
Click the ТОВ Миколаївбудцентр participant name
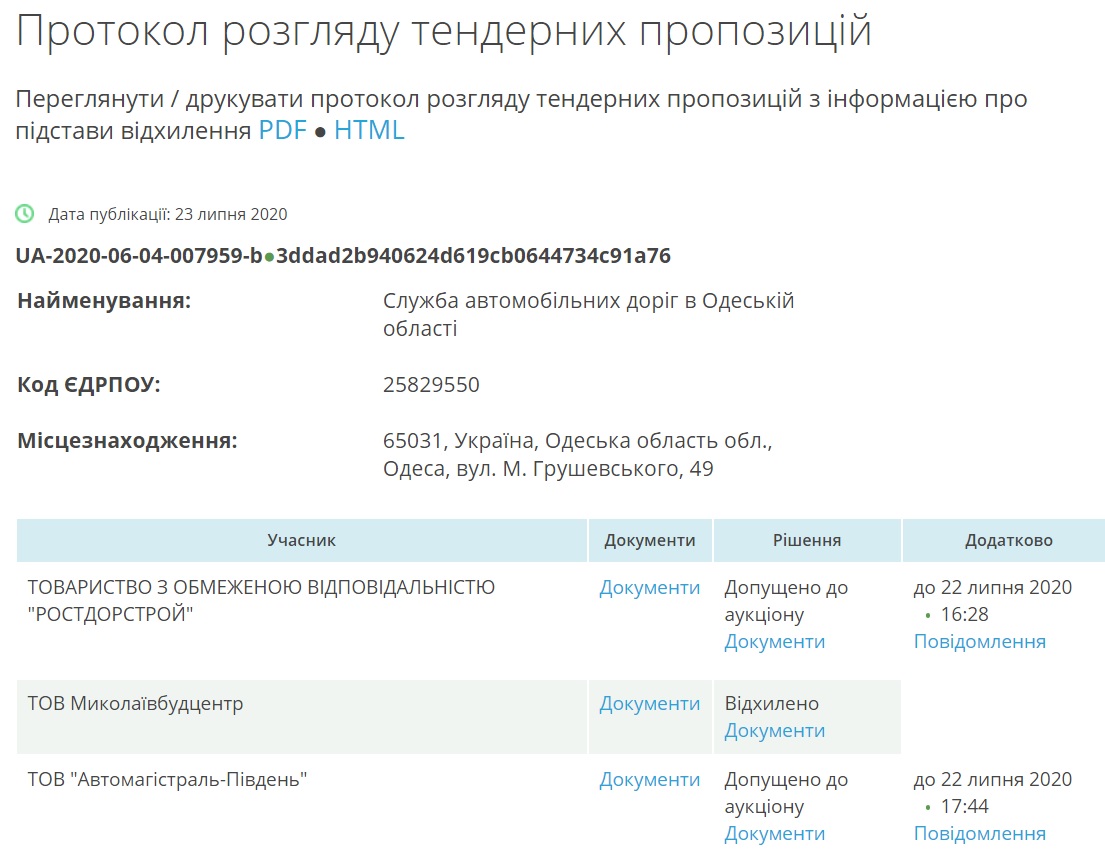[135, 704]
